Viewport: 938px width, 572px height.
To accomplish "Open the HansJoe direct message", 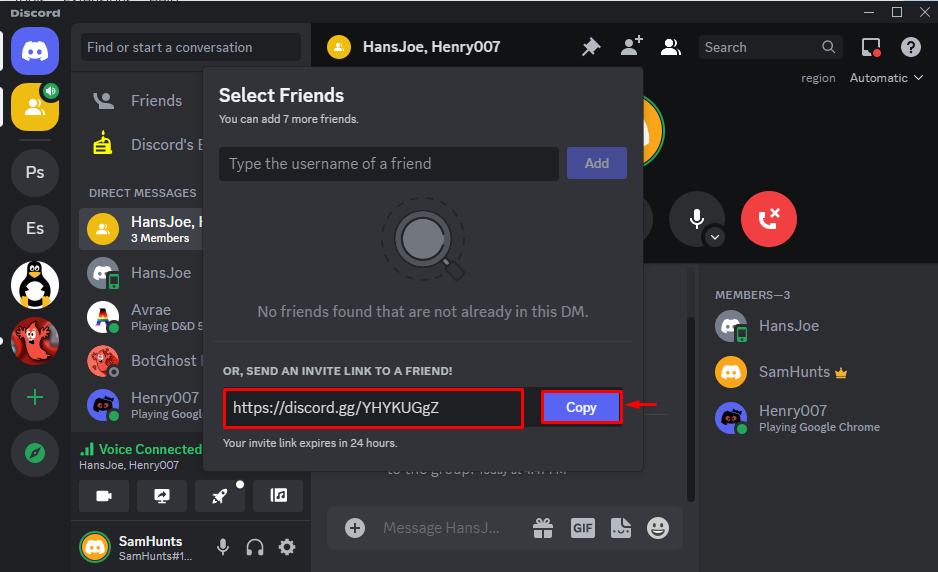I will pos(142,273).
